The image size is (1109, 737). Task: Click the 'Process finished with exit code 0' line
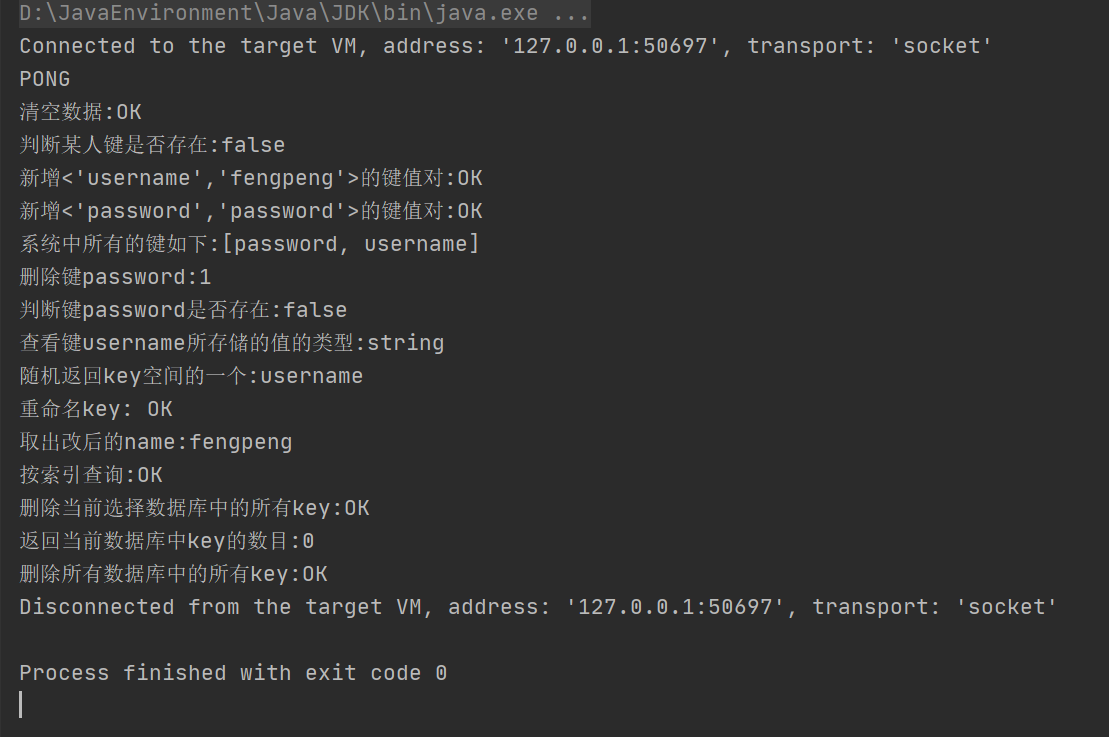point(233,673)
